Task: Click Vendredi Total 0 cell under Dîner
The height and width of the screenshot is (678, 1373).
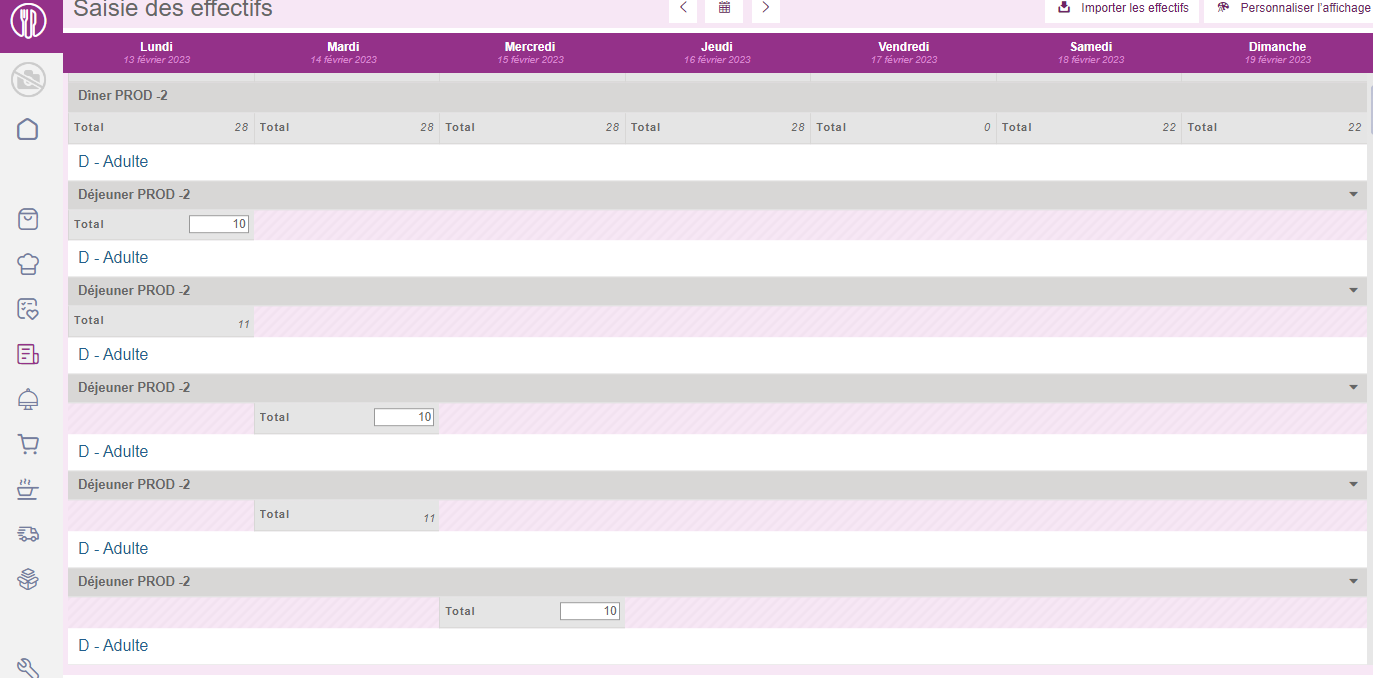Action: (903, 127)
